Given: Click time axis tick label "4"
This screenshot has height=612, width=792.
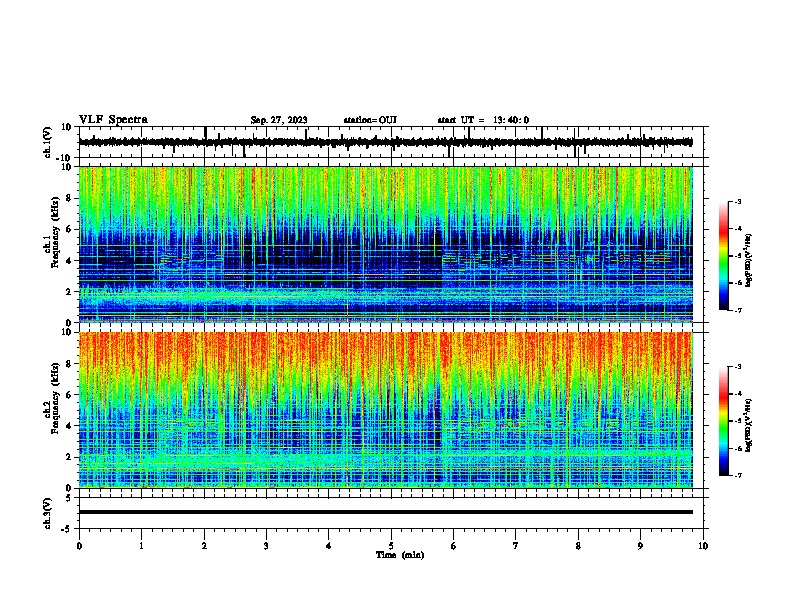Looking at the screenshot, I should (x=329, y=546).
